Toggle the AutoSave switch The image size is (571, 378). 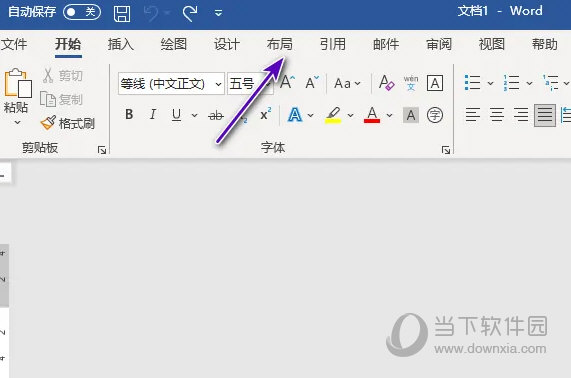coord(82,12)
